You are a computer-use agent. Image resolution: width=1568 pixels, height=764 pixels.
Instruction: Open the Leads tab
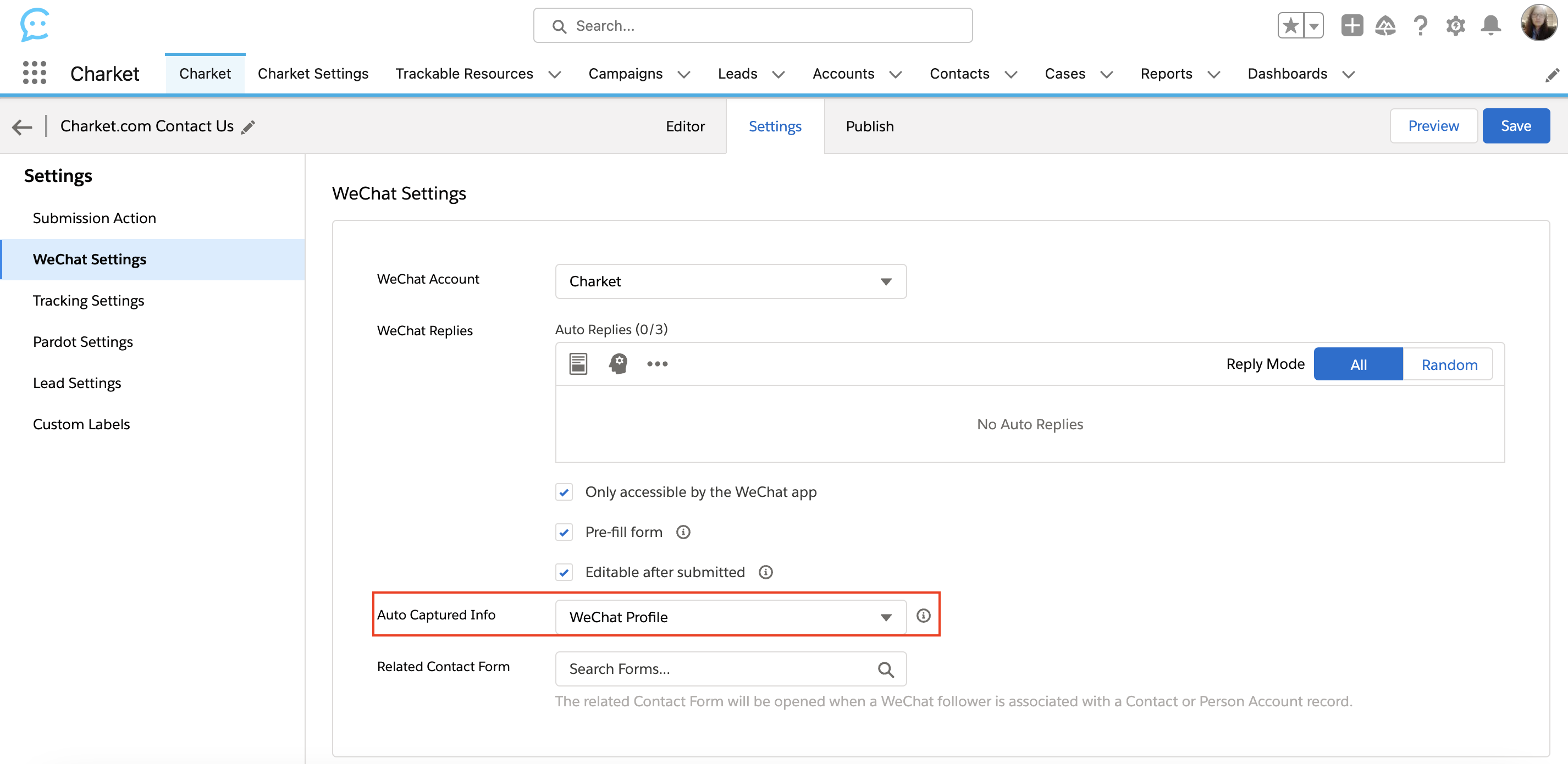point(737,74)
